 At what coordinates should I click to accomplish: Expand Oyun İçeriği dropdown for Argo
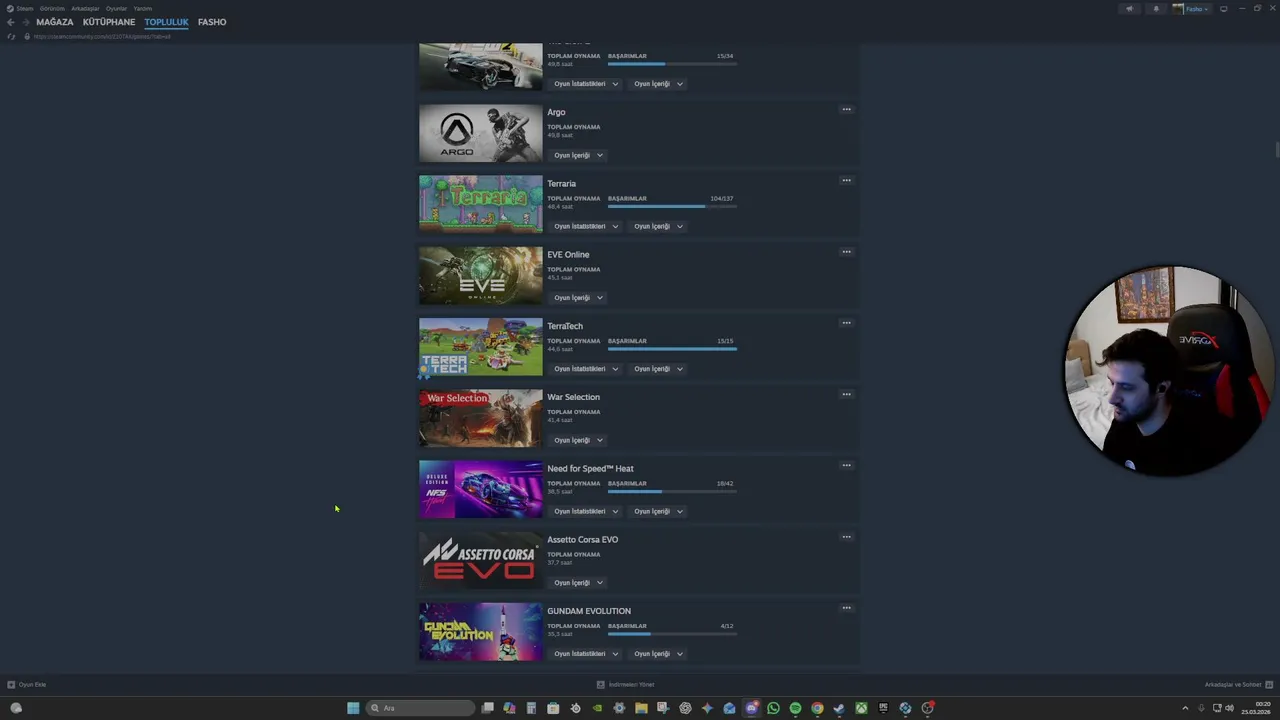(x=579, y=155)
